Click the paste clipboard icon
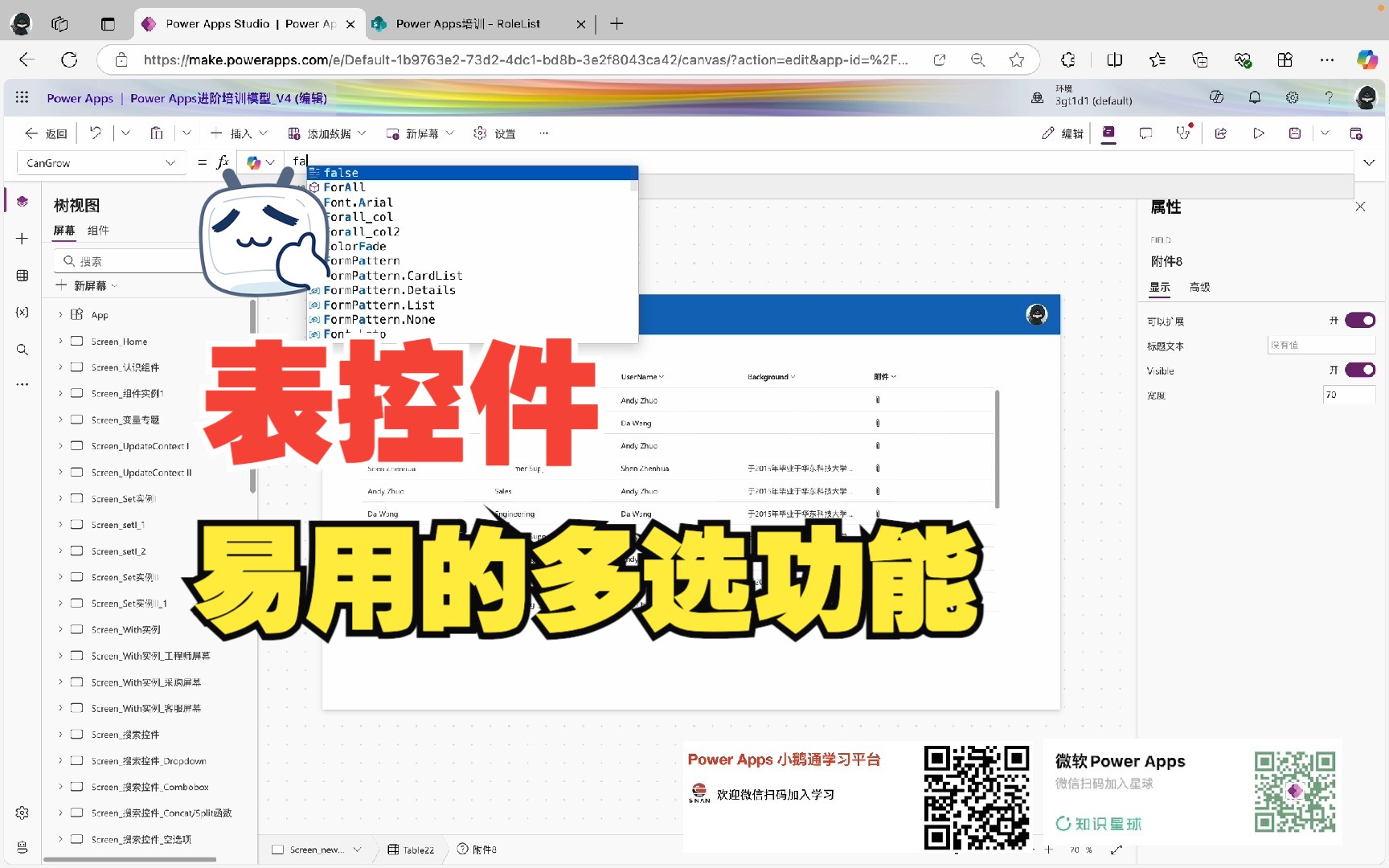1389x868 pixels. click(157, 133)
